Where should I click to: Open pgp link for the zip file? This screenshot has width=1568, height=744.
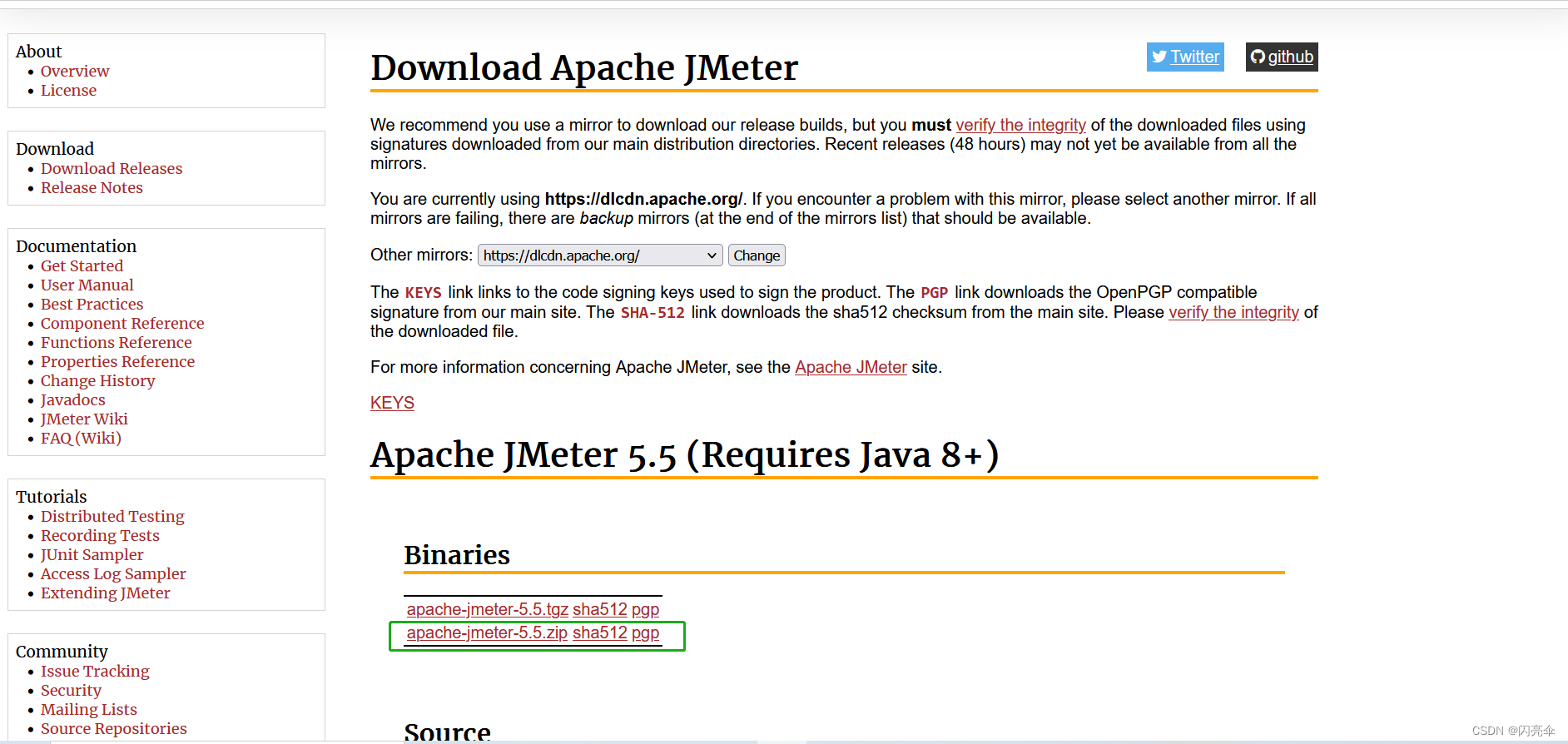tap(645, 632)
